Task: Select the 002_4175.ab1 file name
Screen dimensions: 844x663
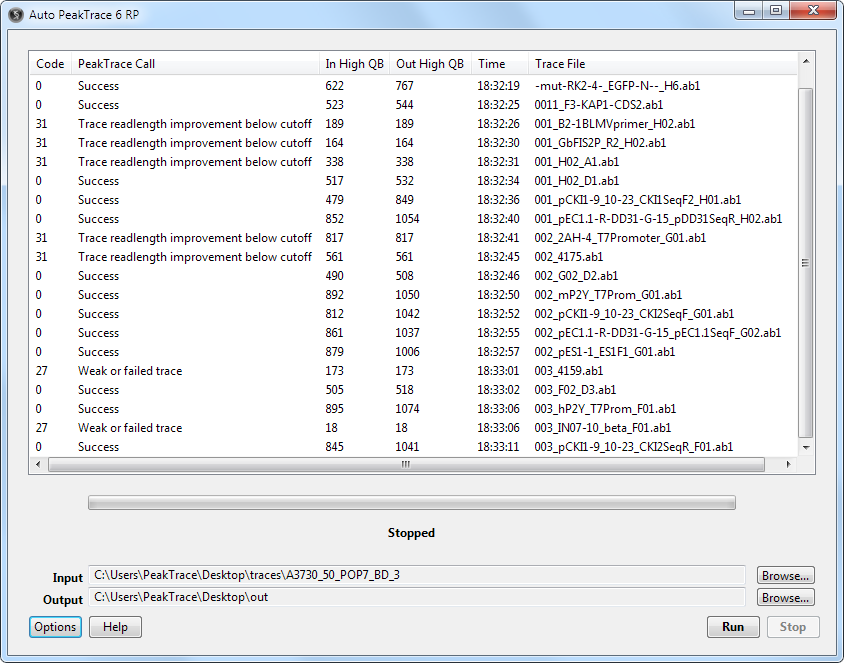Action: 568,257
